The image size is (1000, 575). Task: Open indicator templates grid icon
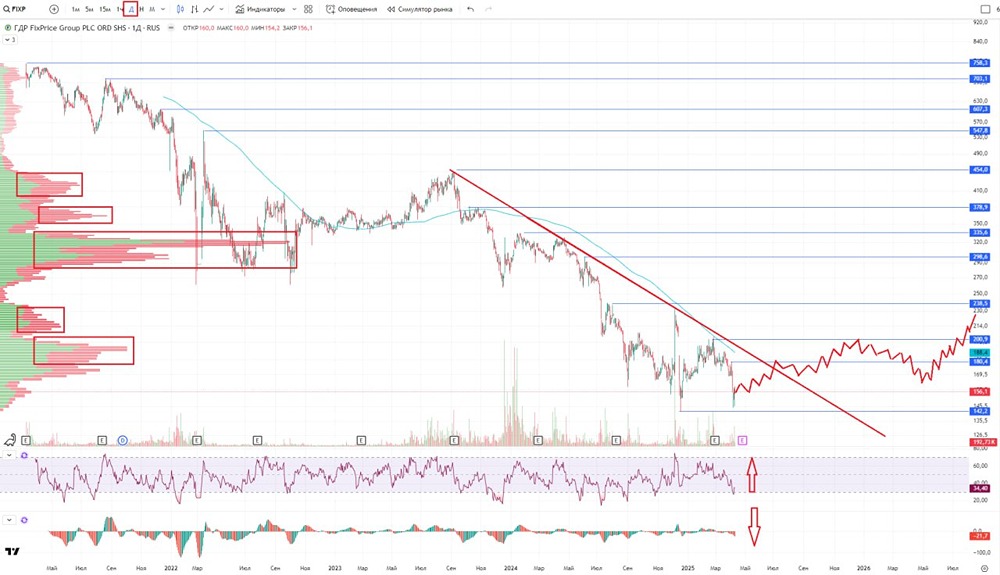click(309, 10)
